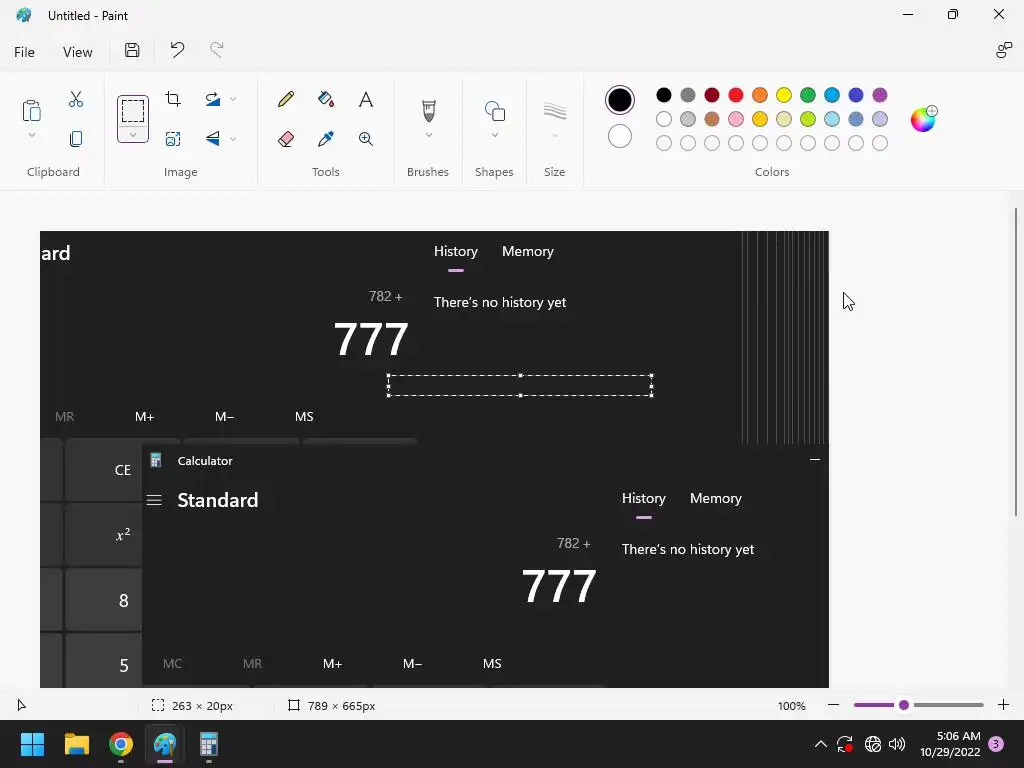Click the Redo arrow
1024x768 pixels.
coord(217,50)
